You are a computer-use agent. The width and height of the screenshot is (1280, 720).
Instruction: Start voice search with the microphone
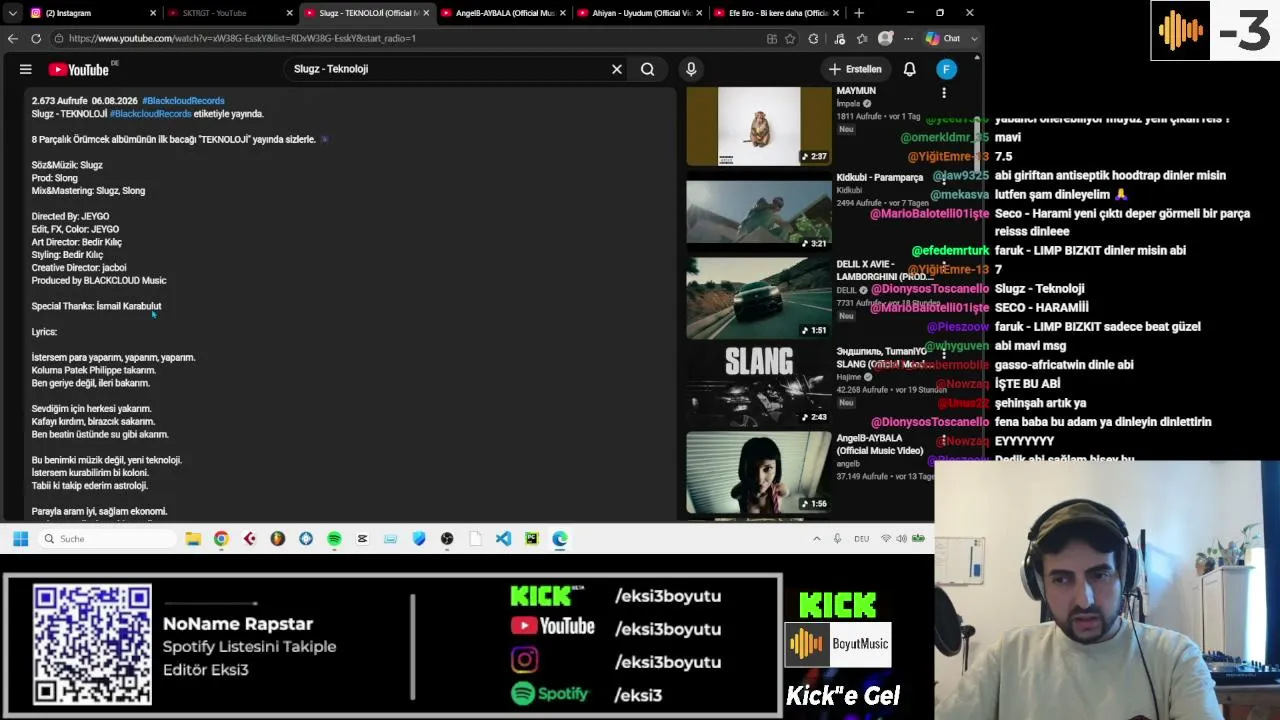tap(691, 69)
